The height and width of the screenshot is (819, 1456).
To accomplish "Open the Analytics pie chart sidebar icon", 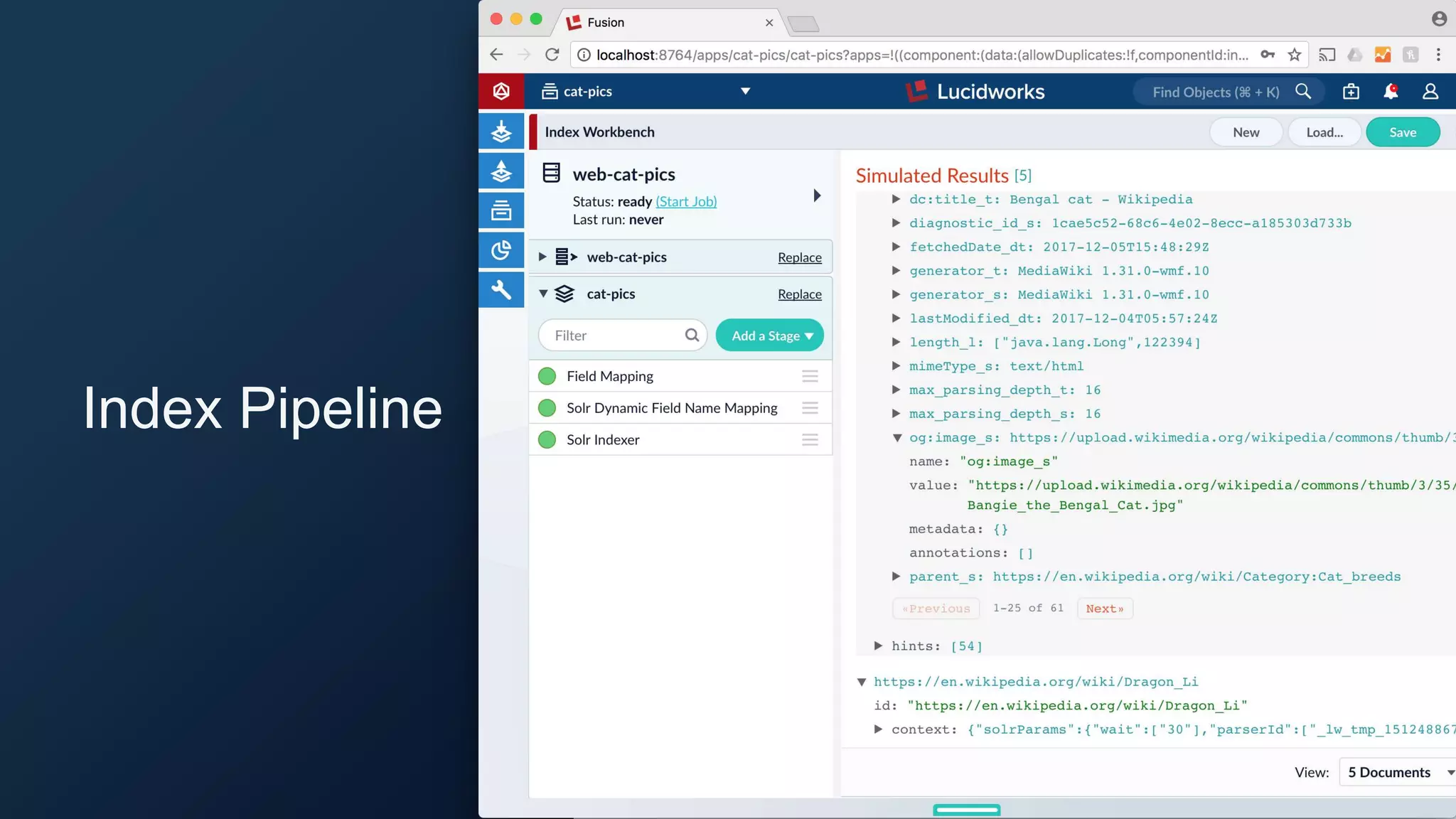I will (x=501, y=250).
